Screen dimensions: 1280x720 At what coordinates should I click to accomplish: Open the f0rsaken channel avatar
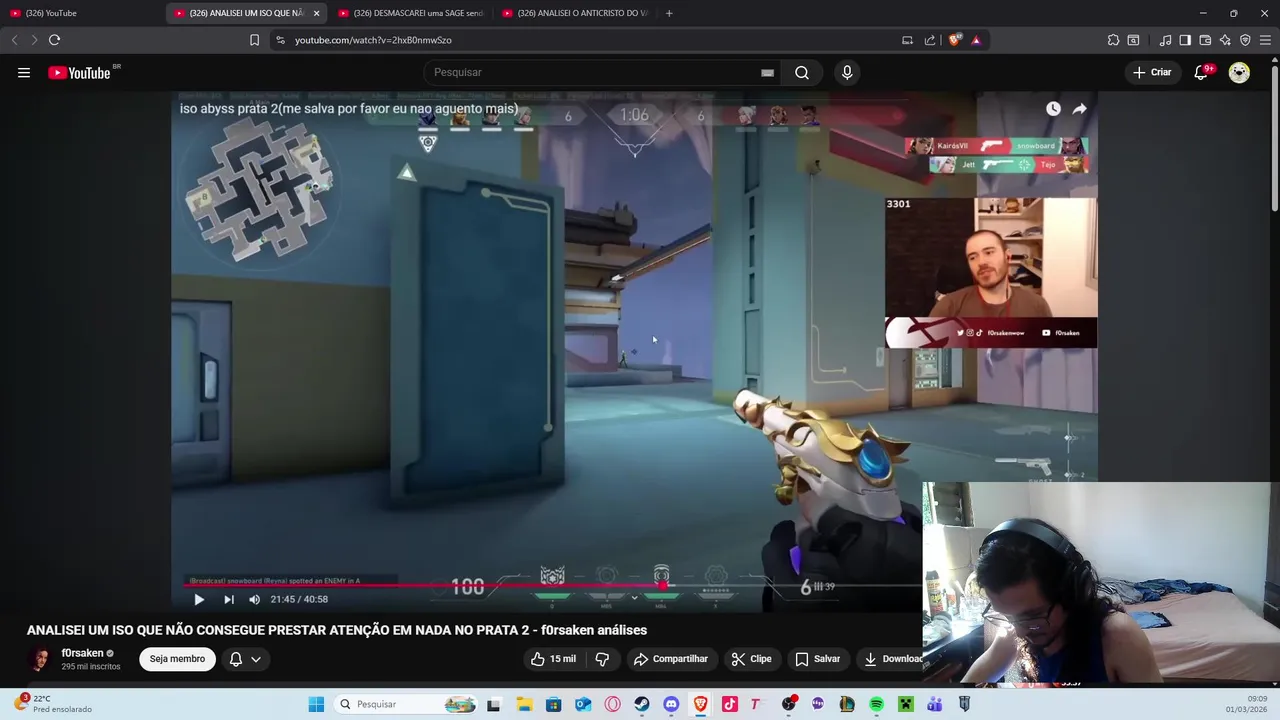(x=40, y=659)
